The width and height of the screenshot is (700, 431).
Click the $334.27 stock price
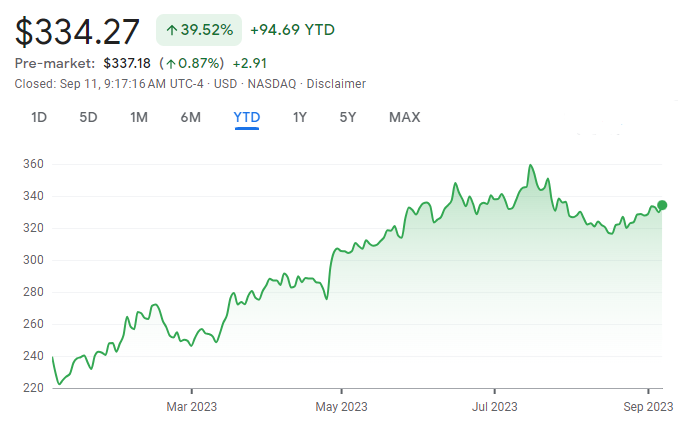click(77, 31)
